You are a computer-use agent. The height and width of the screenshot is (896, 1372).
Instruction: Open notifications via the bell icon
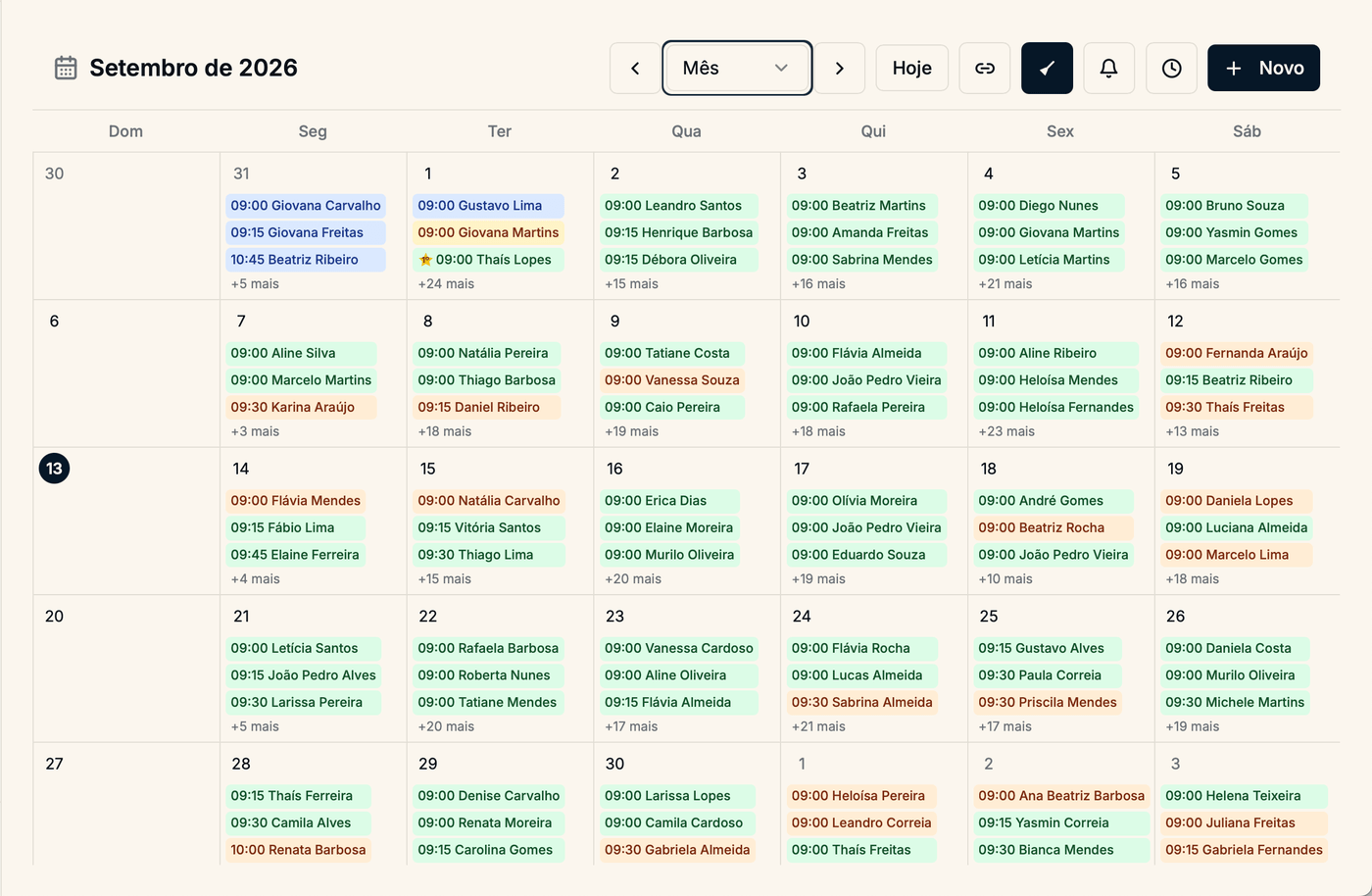pyautogui.click(x=1109, y=69)
